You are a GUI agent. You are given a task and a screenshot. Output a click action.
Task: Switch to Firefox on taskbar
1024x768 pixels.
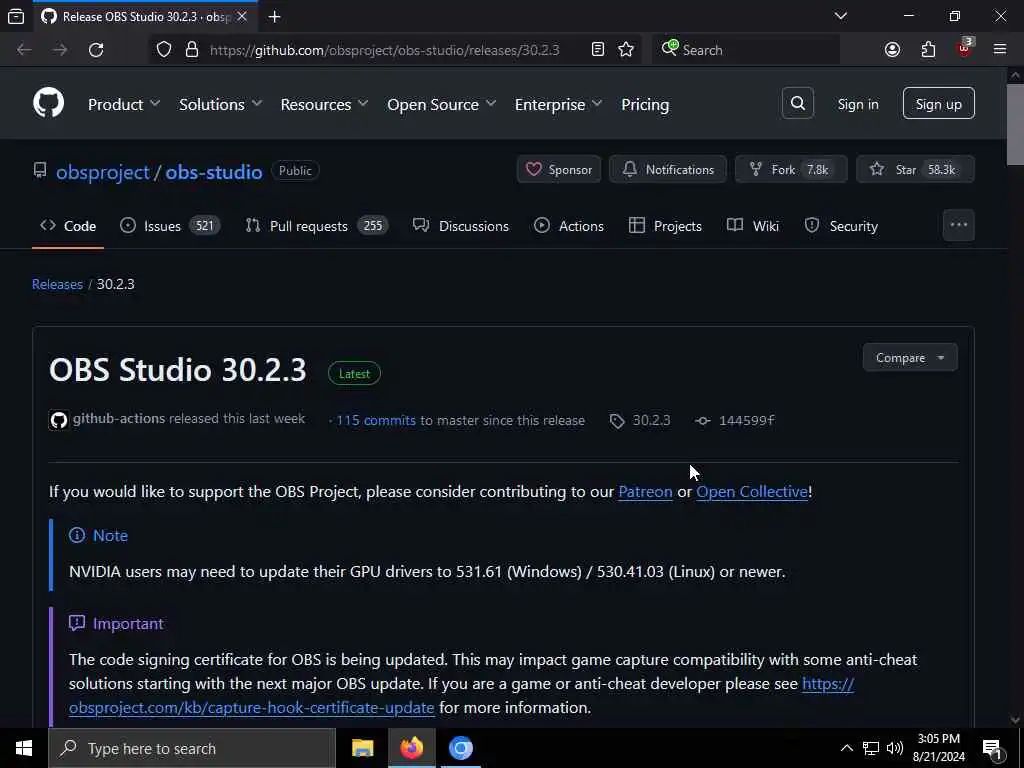[411, 748]
